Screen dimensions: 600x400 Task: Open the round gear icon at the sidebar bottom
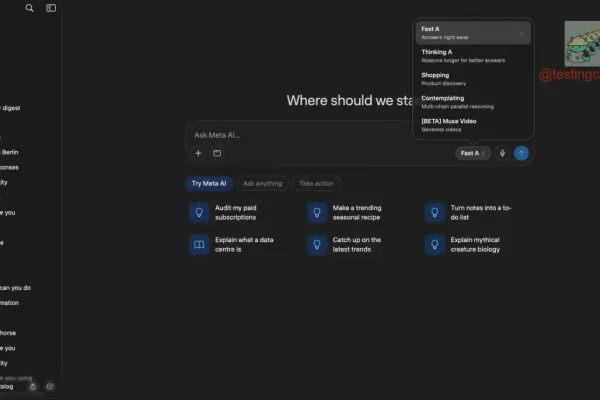50,387
